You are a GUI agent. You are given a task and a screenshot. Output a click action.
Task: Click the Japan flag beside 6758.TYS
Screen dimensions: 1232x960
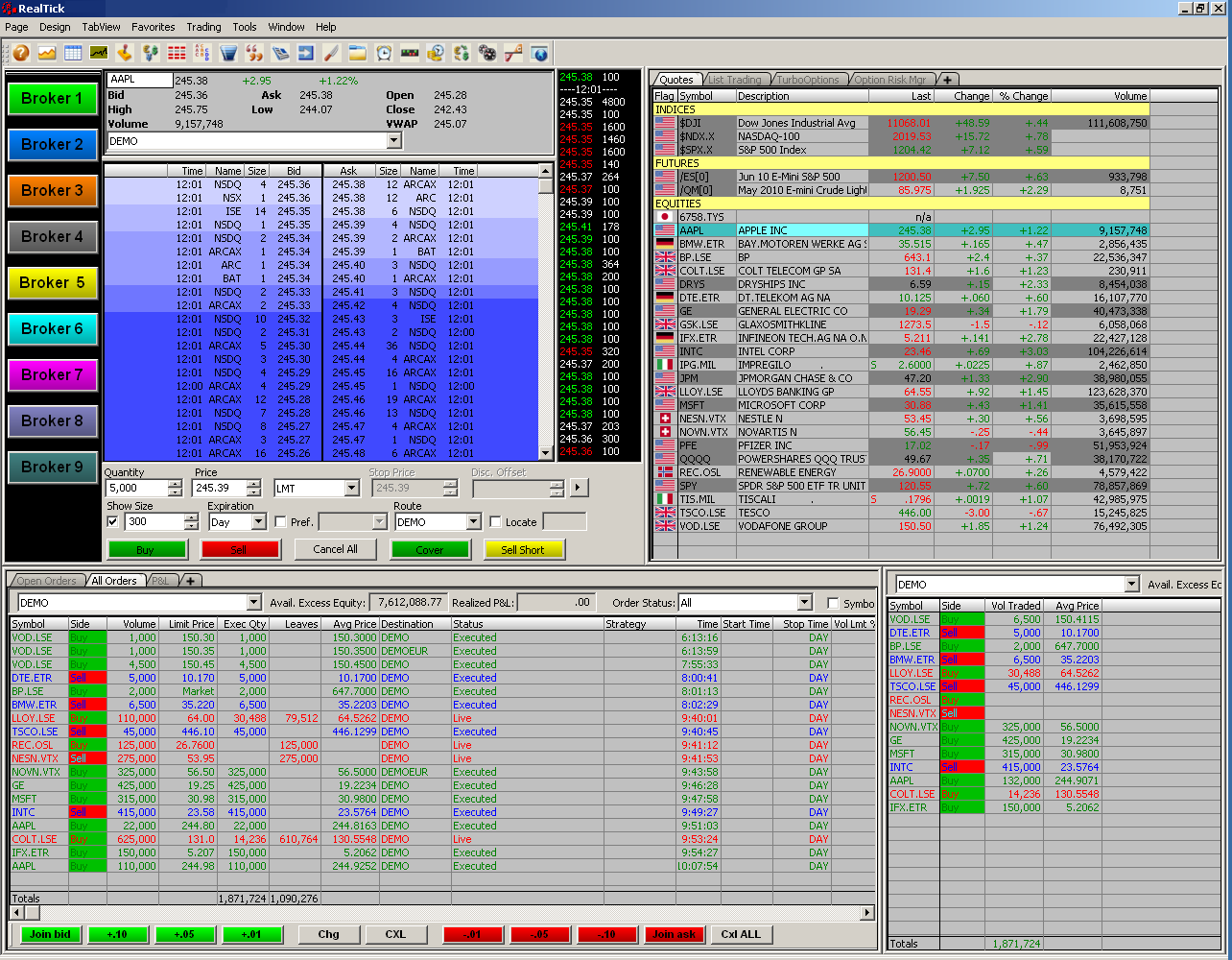click(x=664, y=217)
